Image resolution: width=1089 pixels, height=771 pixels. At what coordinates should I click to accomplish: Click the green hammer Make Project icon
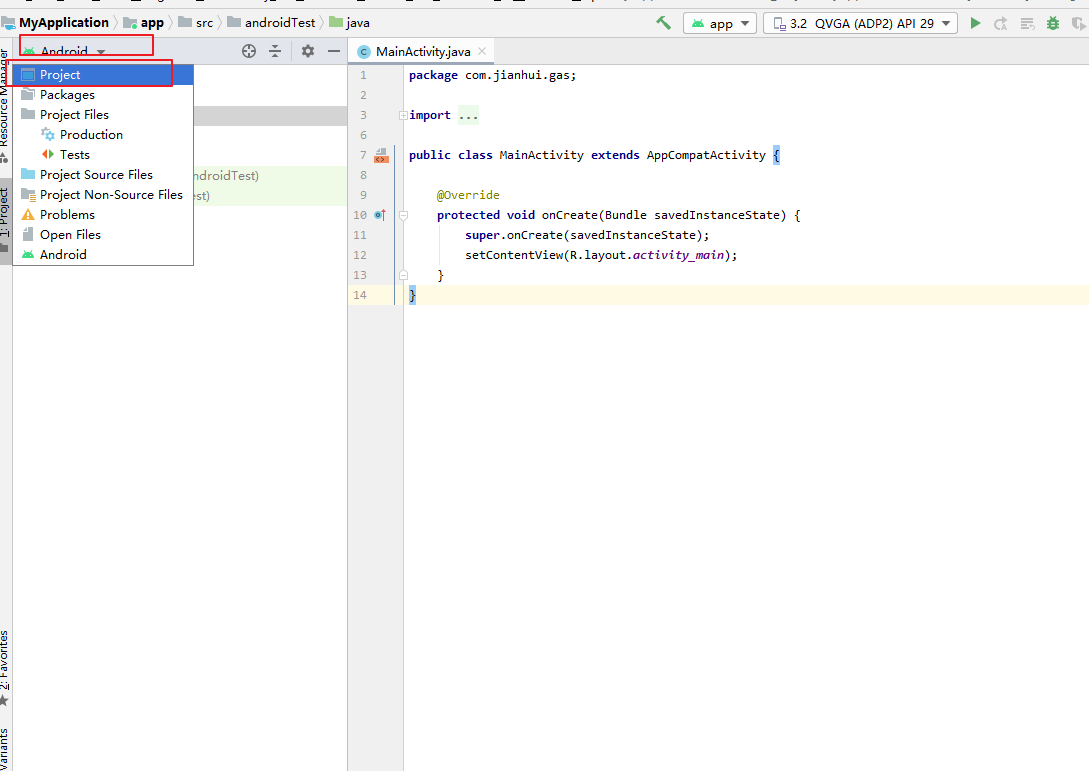point(663,23)
